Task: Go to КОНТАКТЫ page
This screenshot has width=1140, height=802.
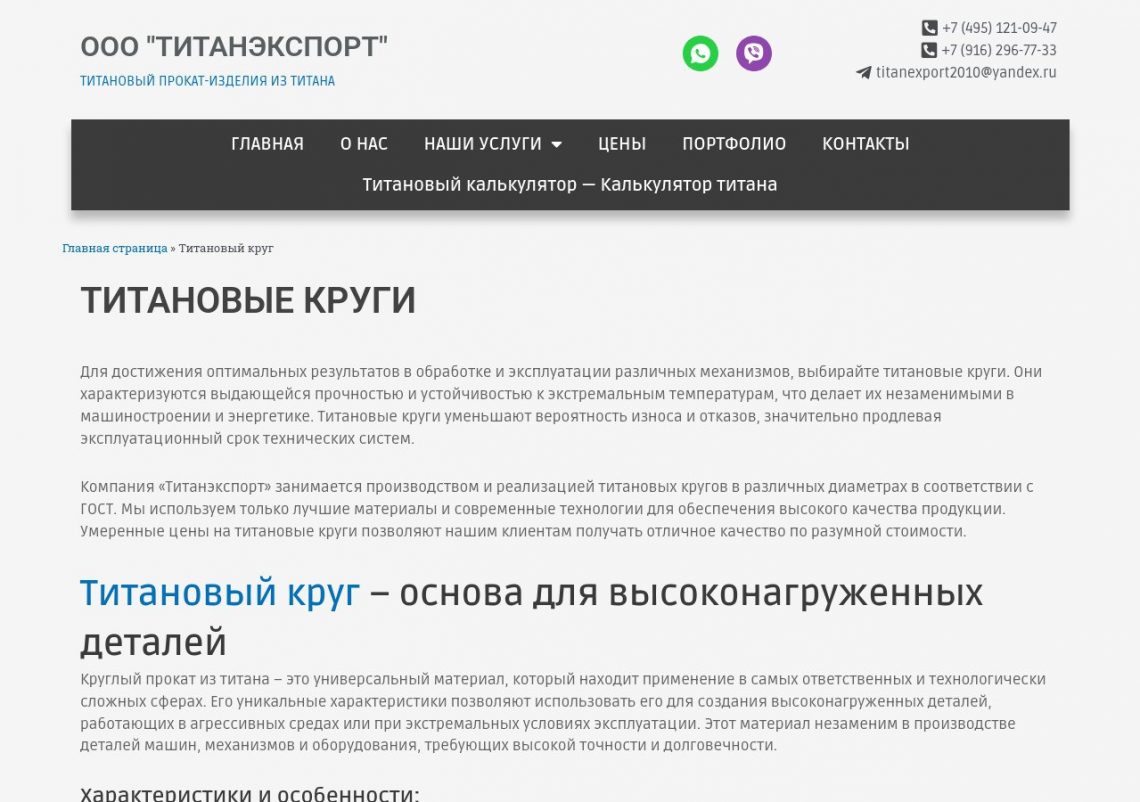Action: (865, 144)
